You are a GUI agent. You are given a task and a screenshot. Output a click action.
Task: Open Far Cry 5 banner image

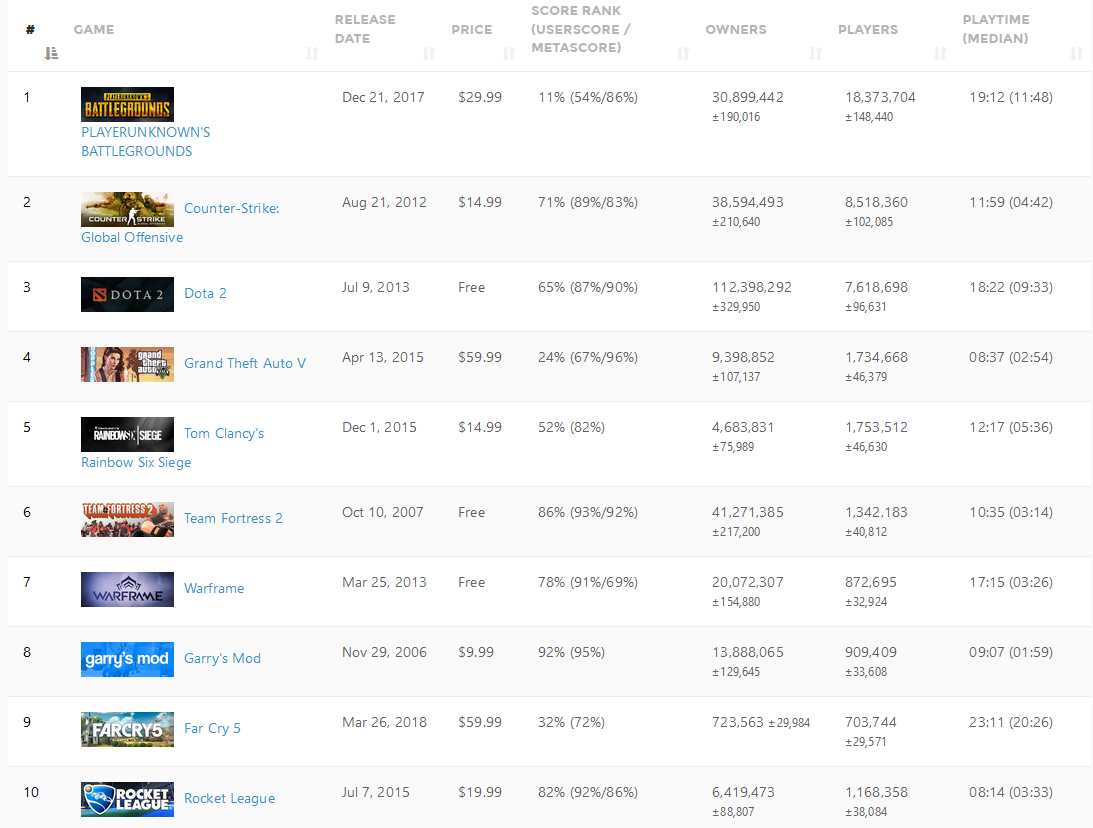click(x=128, y=729)
